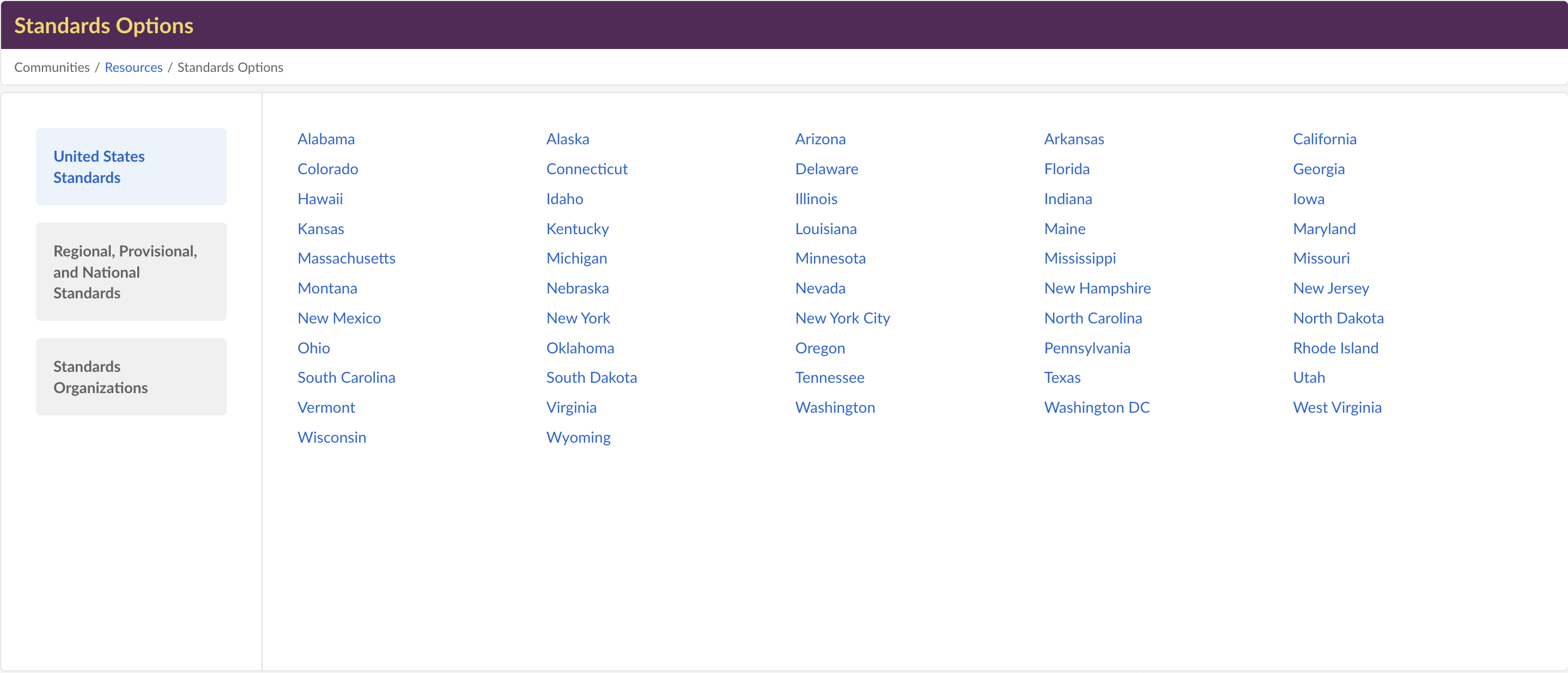The image size is (1568, 673).
Task: Click the South Dakota link
Action: pyautogui.click(x=591, y=377)
